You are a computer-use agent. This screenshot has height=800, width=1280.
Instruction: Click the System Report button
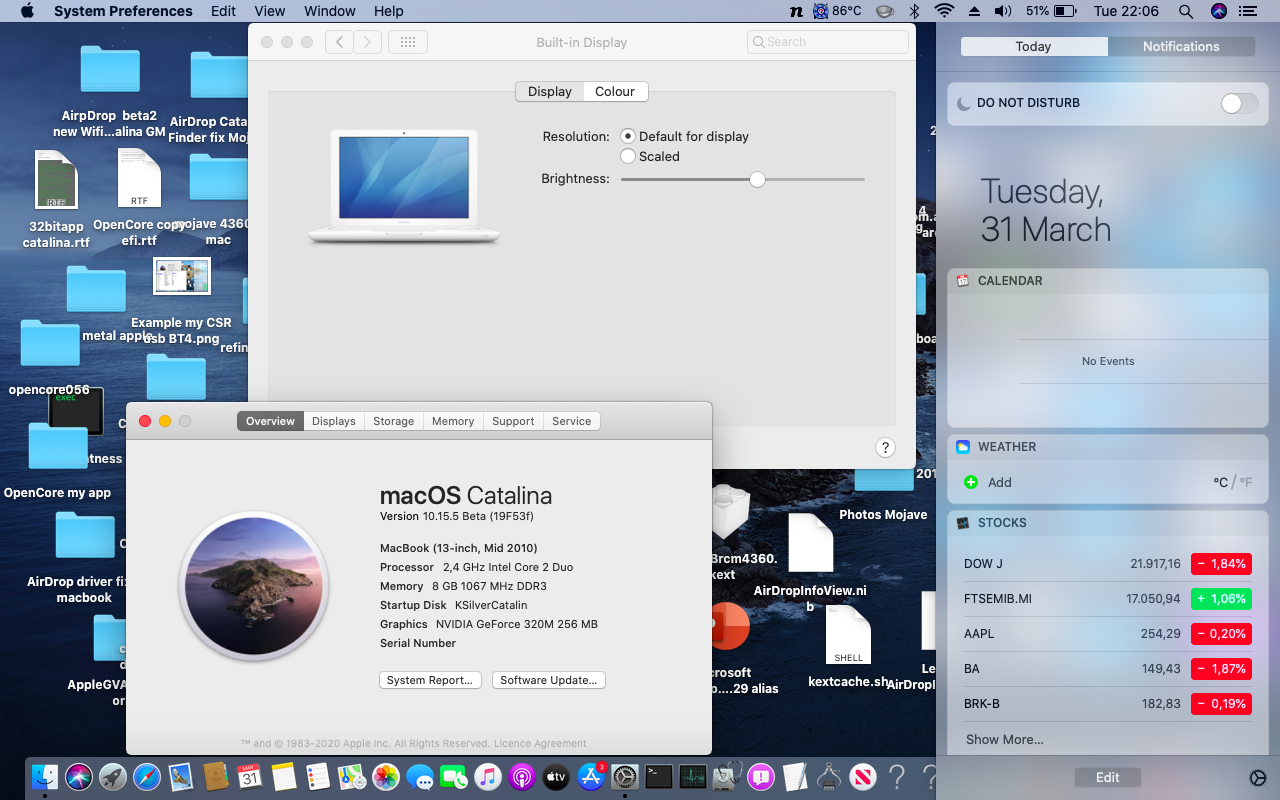point(430,680)
